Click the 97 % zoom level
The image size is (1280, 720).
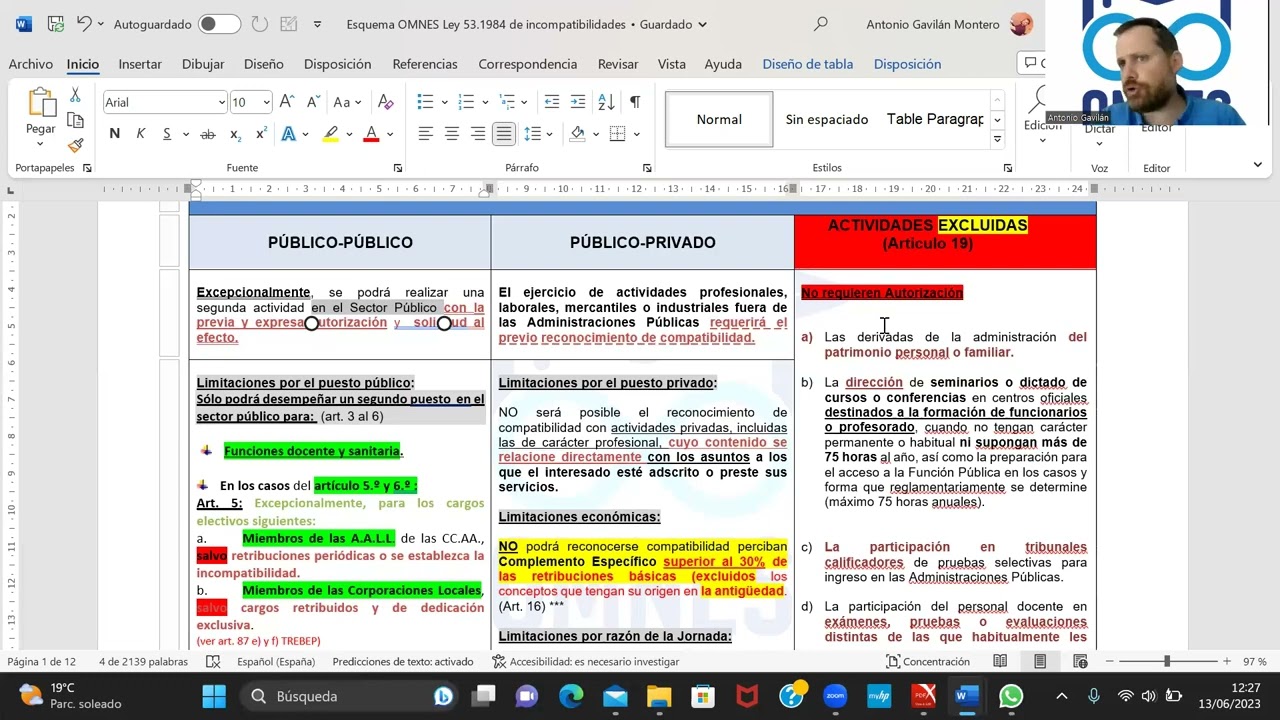(1255, 662)
